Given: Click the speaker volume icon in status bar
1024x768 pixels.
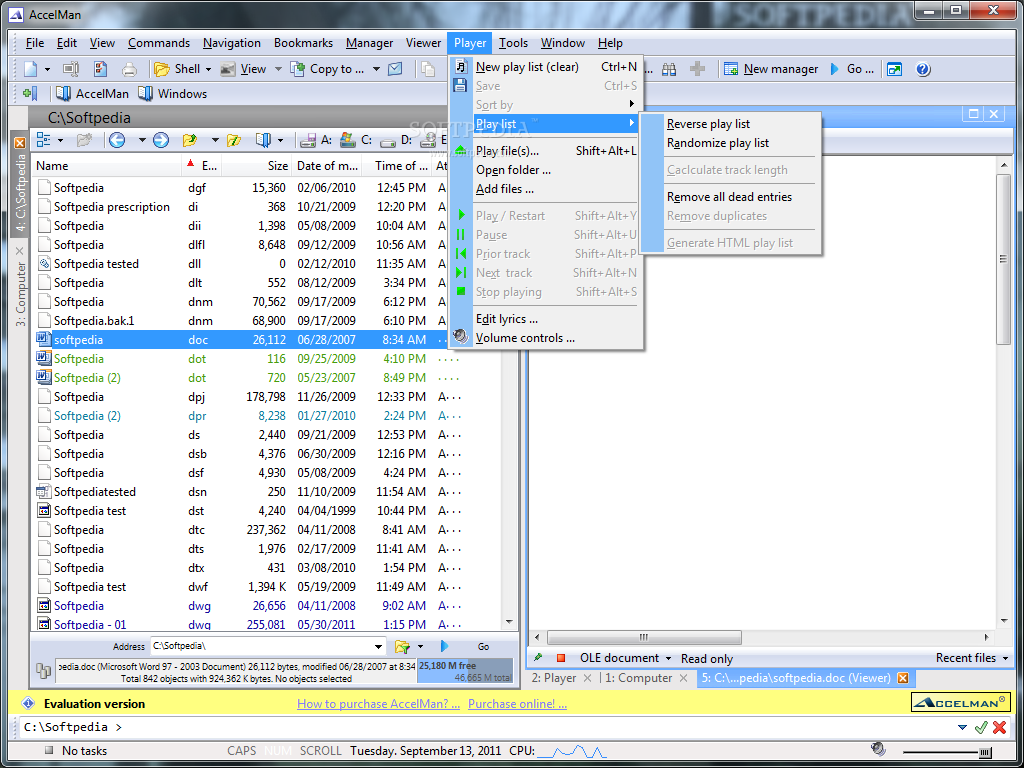Looking at the screenshot, I should [878, 750].
